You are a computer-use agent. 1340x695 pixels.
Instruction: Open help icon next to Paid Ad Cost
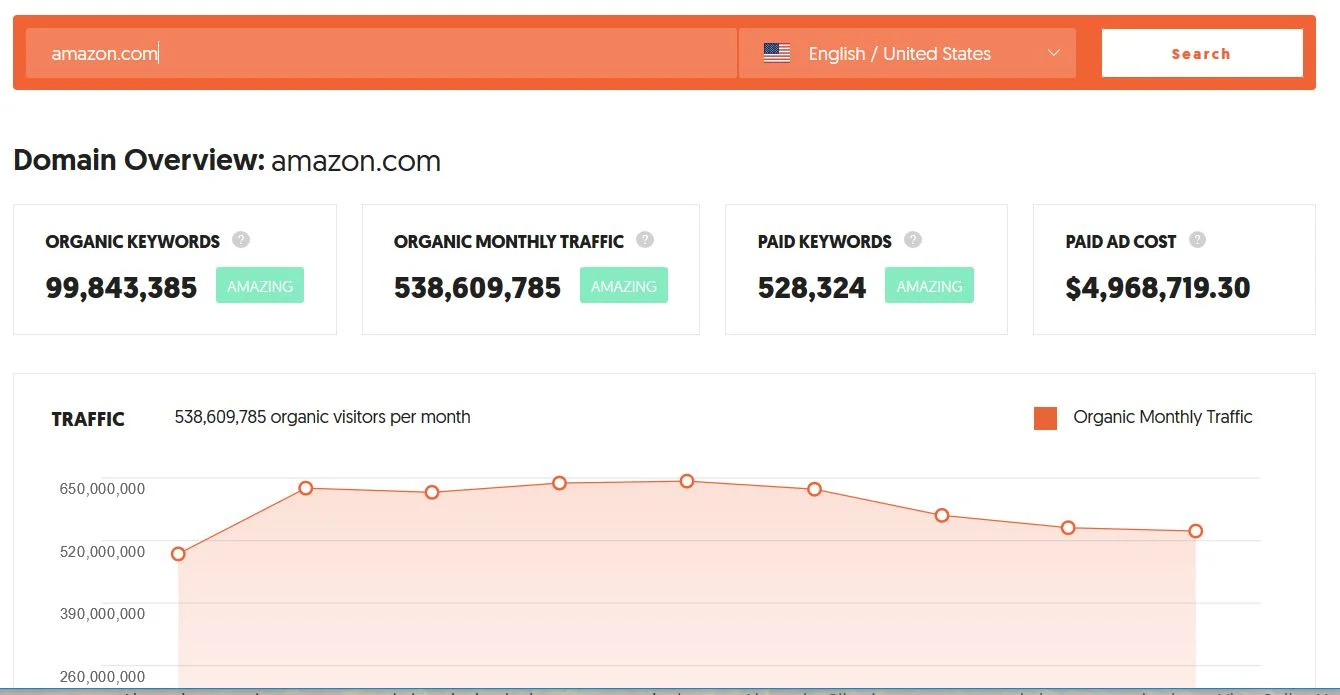point(1198,240)
